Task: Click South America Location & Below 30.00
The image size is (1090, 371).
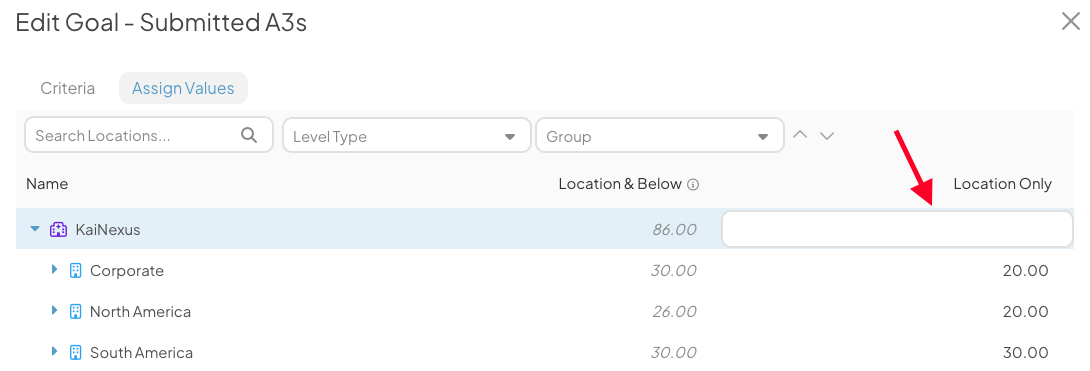Action: coord(674,352)
